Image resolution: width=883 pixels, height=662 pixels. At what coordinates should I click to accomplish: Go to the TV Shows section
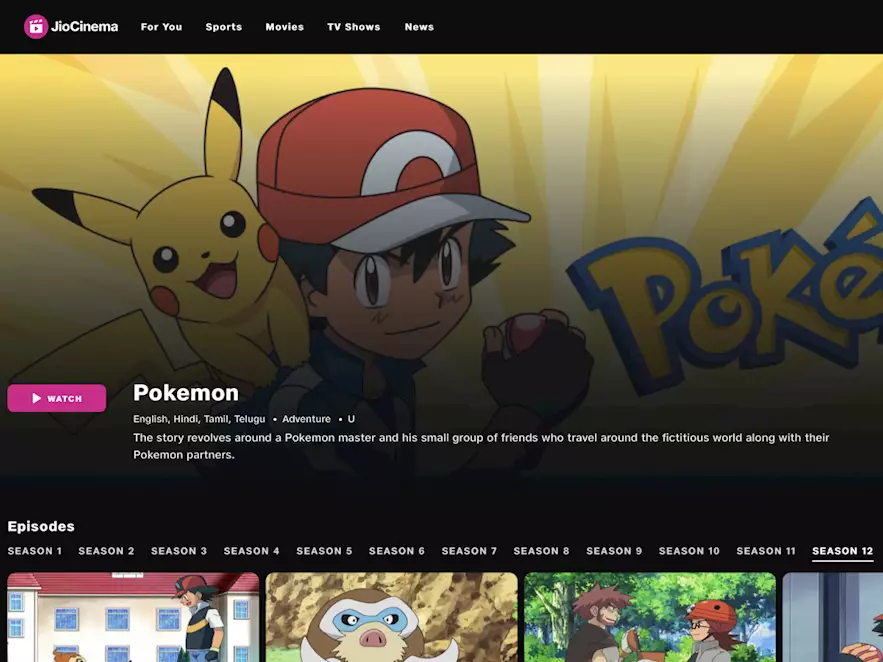(x=353, y=27)
